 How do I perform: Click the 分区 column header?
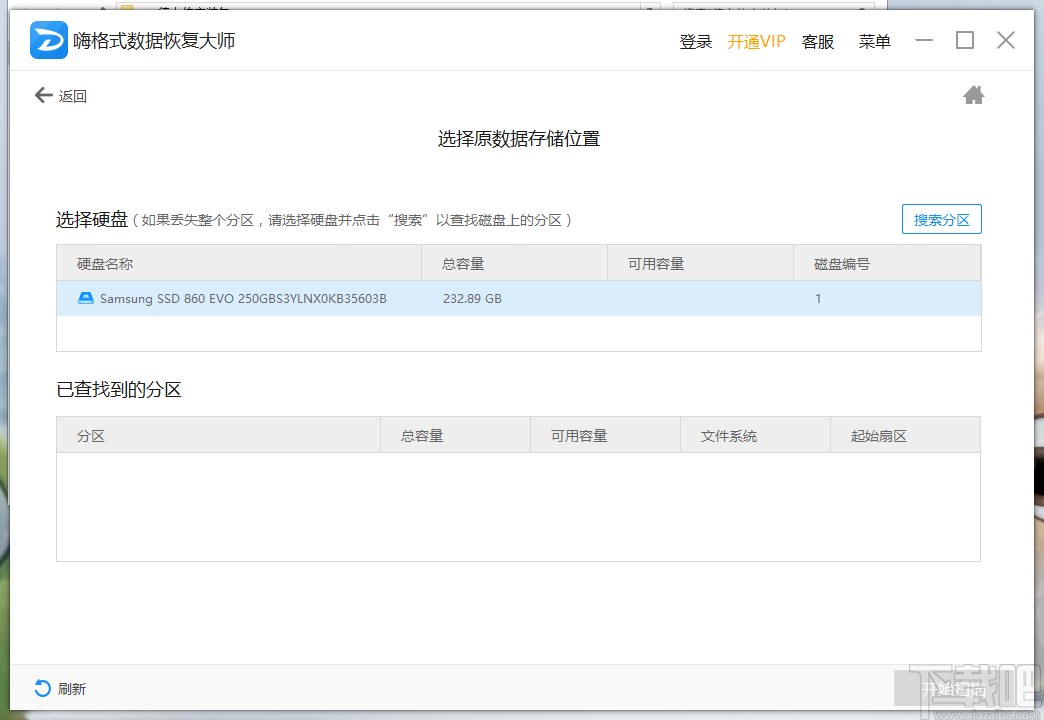pyautogui.click(x=218, y=435)
